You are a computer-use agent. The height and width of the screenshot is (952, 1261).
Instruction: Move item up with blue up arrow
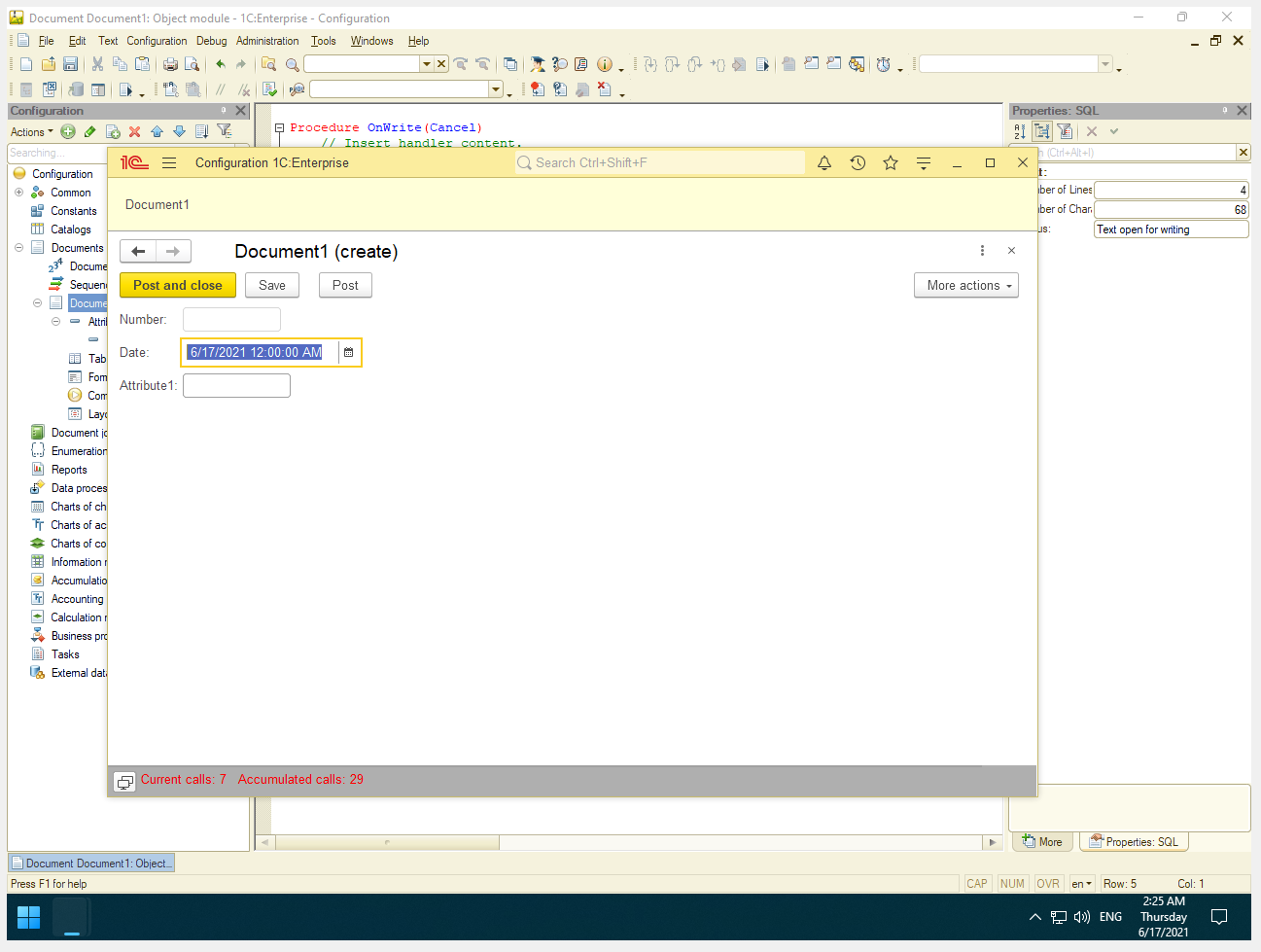tap(157, 131)
